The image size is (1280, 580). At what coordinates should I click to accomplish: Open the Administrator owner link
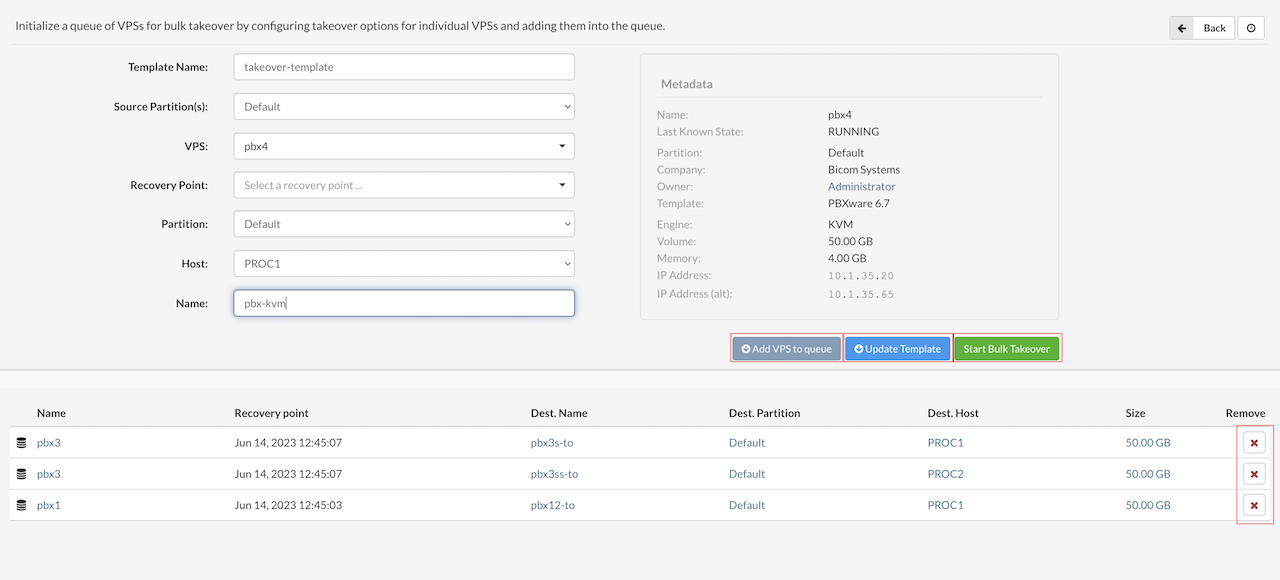(x=861, y=186)
